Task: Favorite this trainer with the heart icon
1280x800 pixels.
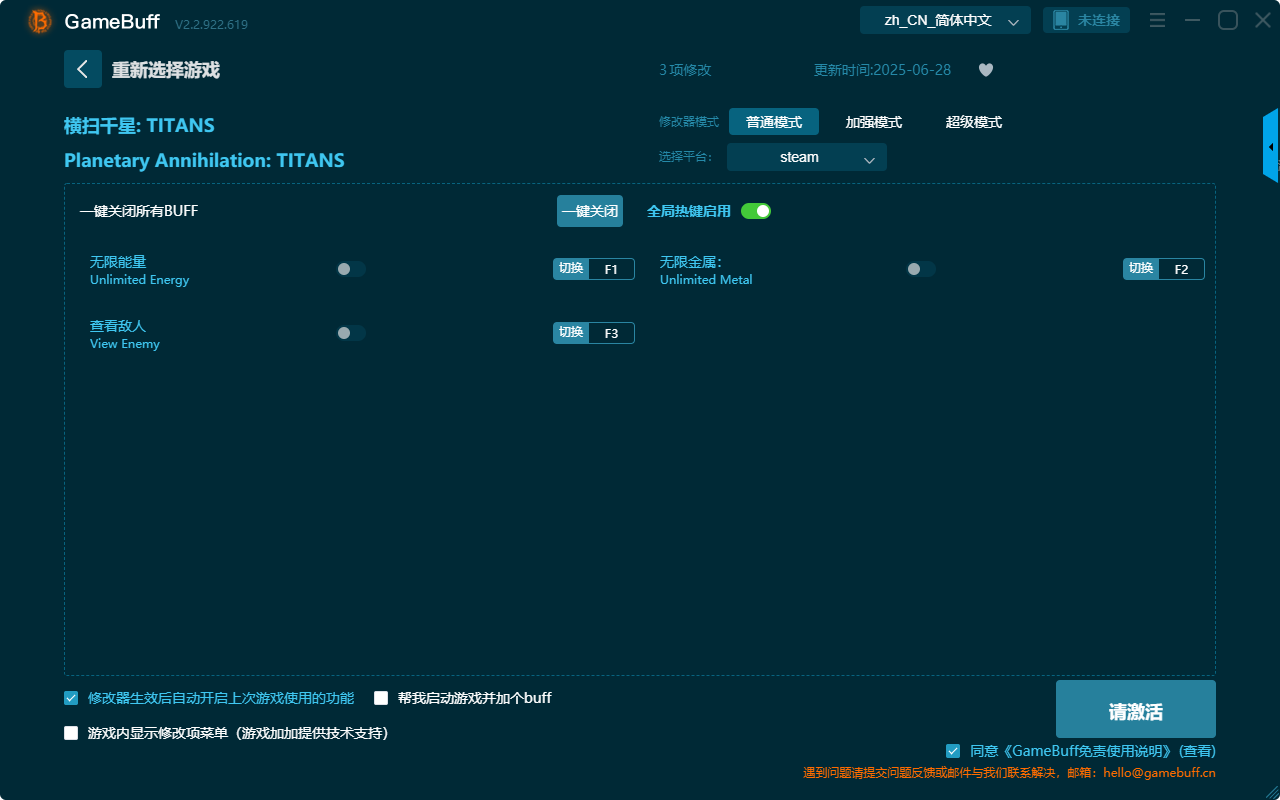Action: 986,70
